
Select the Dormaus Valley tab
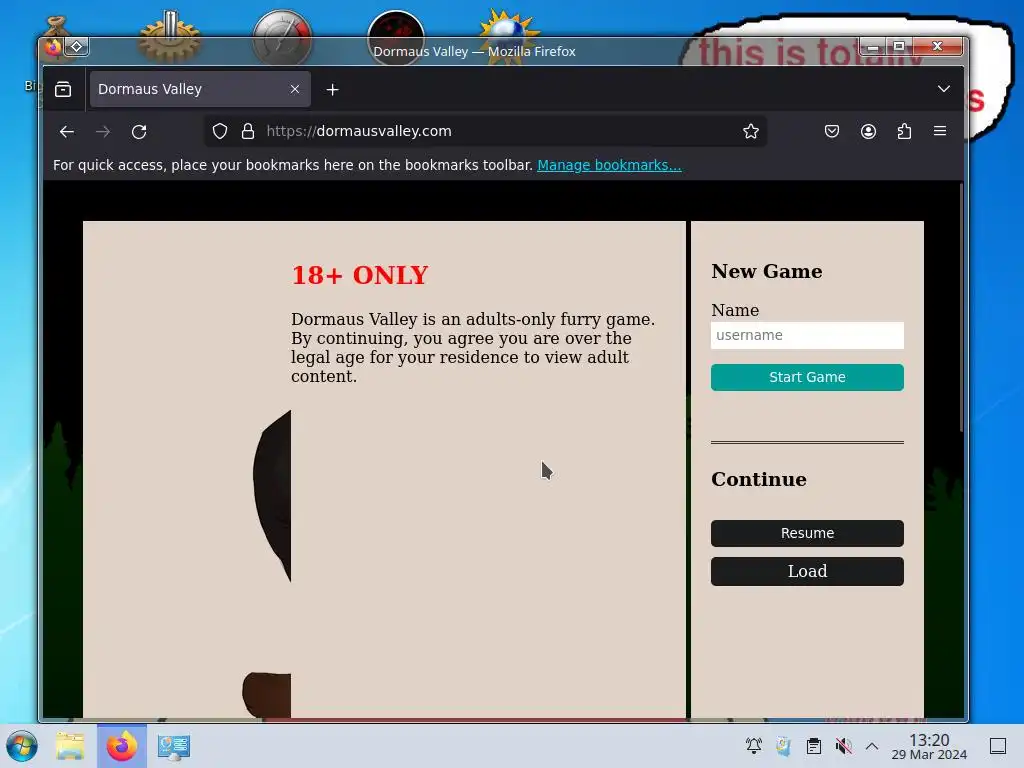[x=200, y=89]
